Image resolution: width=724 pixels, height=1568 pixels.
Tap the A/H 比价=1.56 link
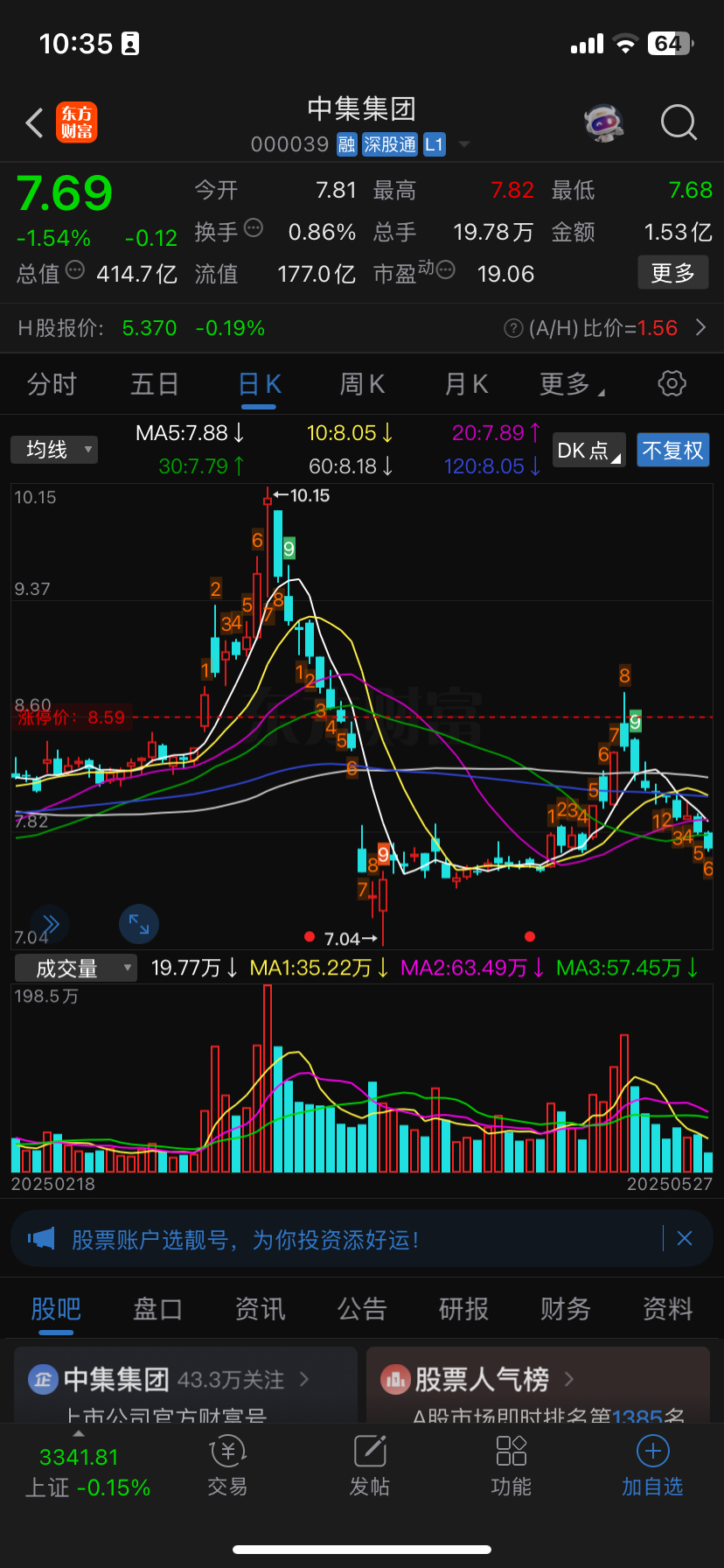pyautogui.click(x=603, y=328)
